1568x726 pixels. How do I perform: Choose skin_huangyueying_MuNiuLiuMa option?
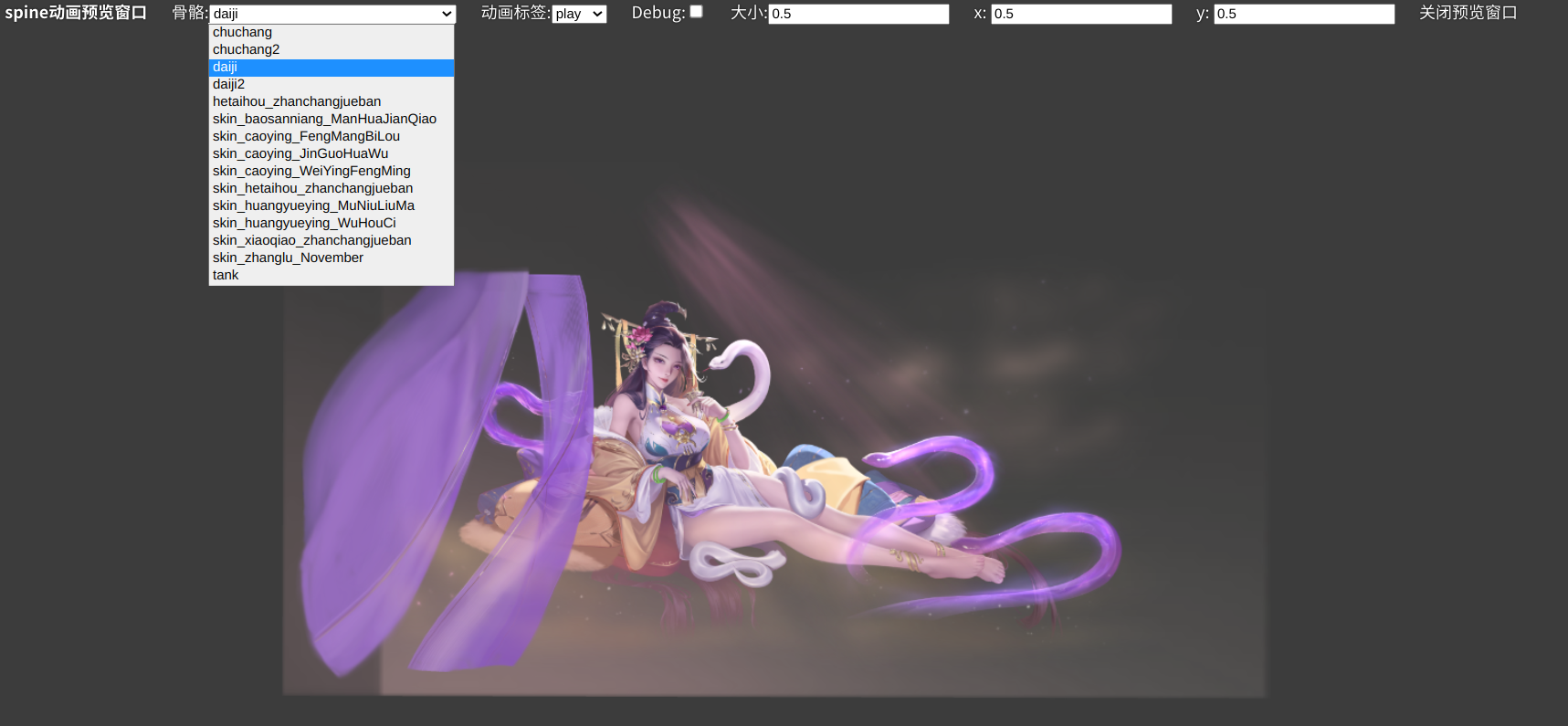pos(331,205)
